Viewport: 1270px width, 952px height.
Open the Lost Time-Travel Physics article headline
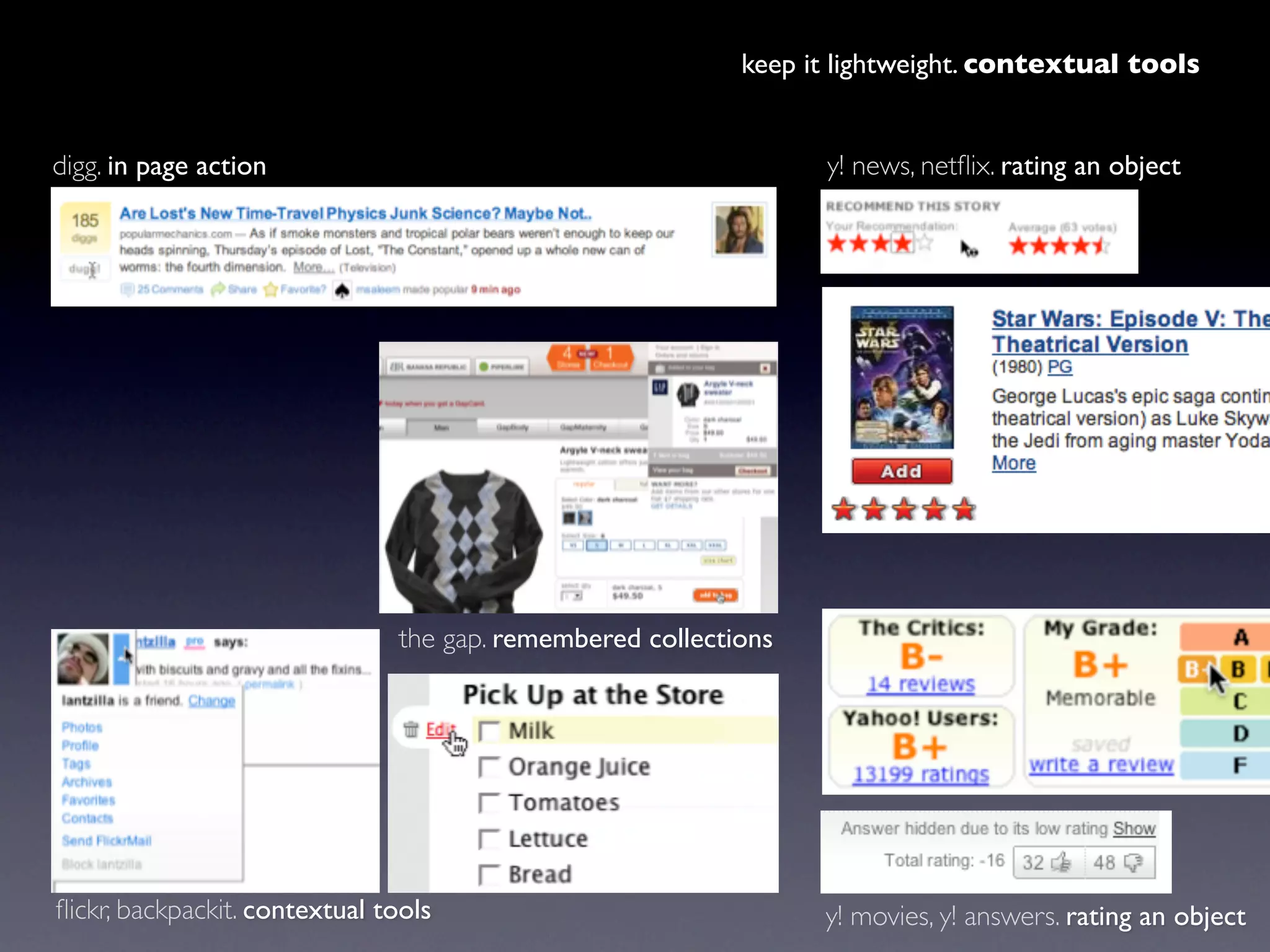pos(355,213)
